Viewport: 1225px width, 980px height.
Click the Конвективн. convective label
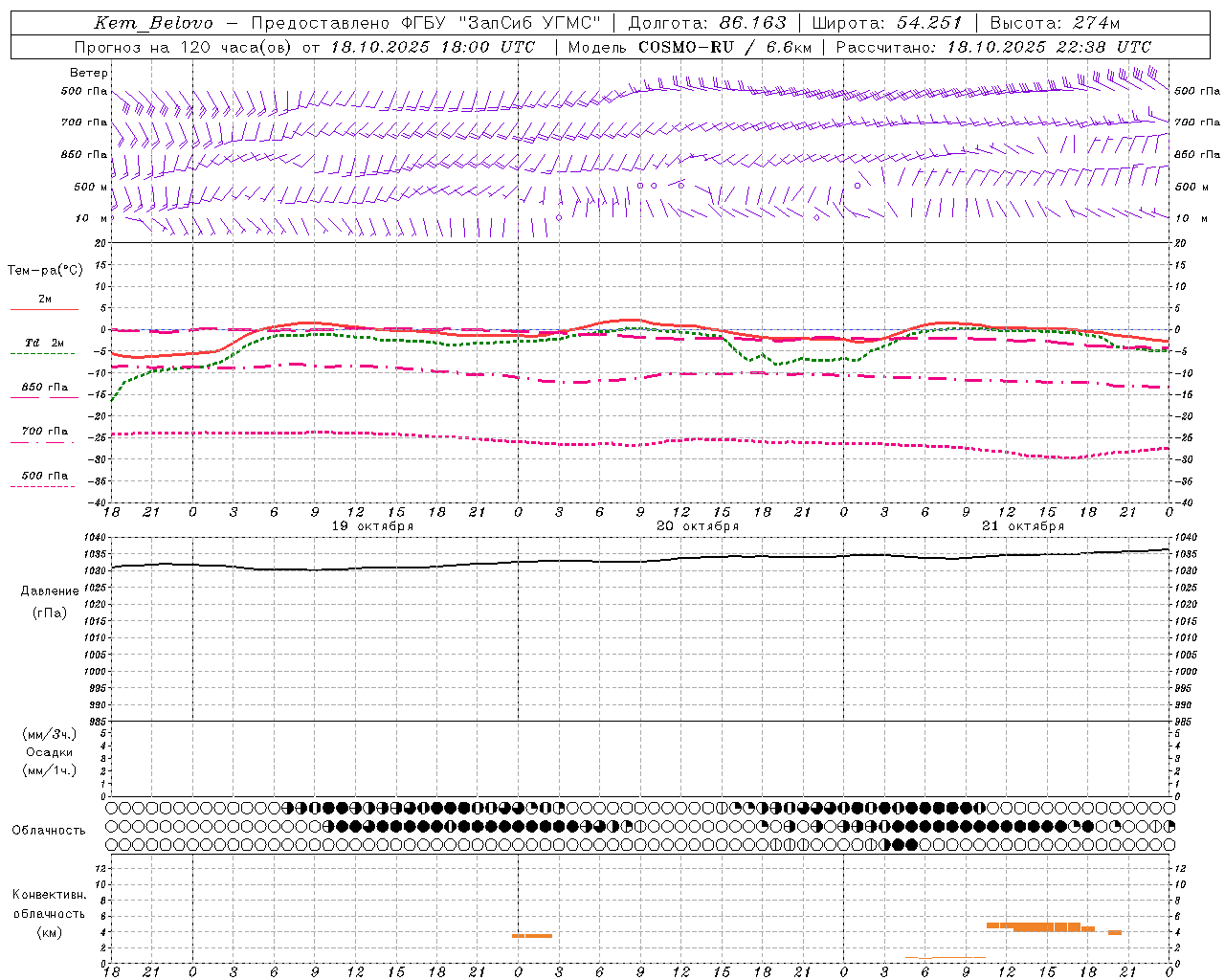tap(50, 895)
